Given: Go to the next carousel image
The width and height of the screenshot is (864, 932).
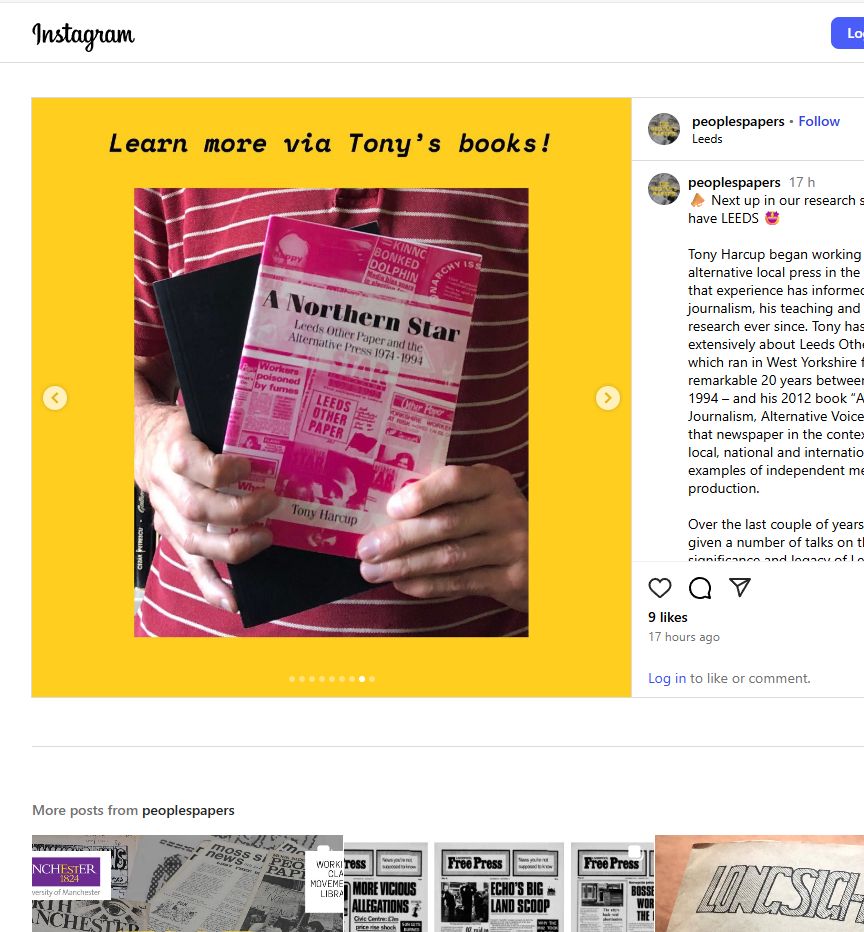Looking at the screenshot, I should tap(607, 398).
